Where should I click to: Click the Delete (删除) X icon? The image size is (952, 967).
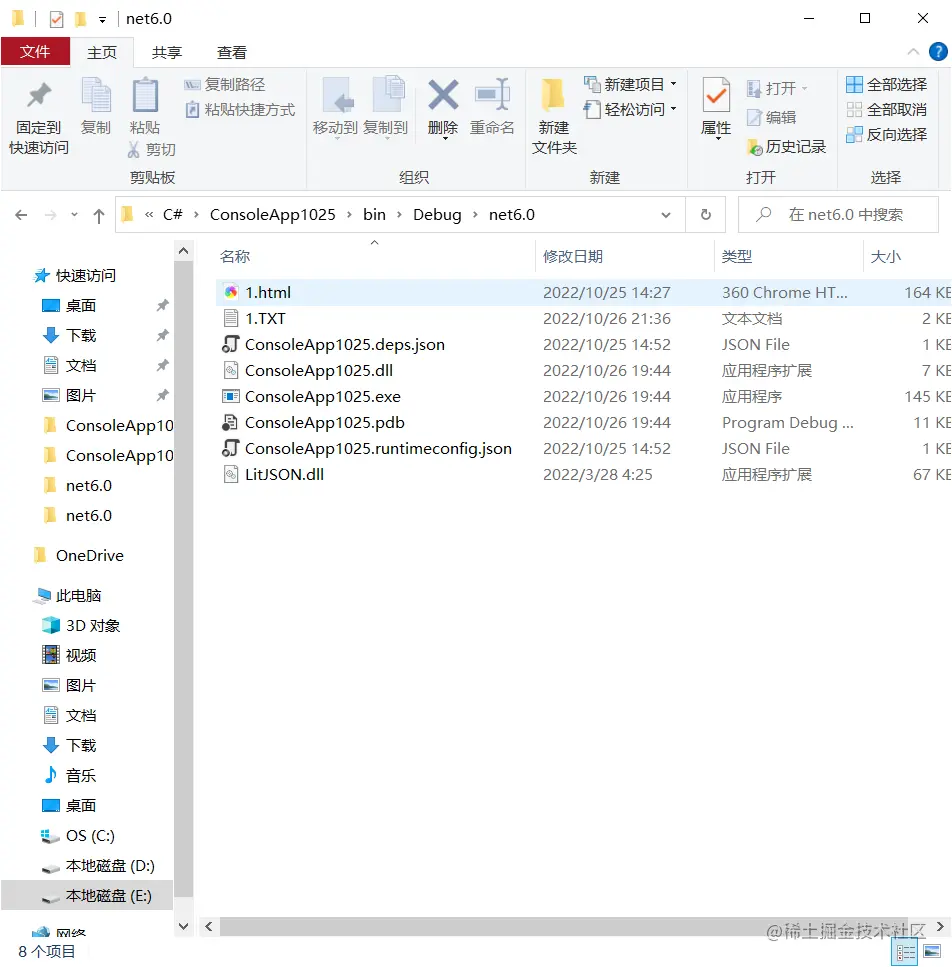[x=443, y=94]
